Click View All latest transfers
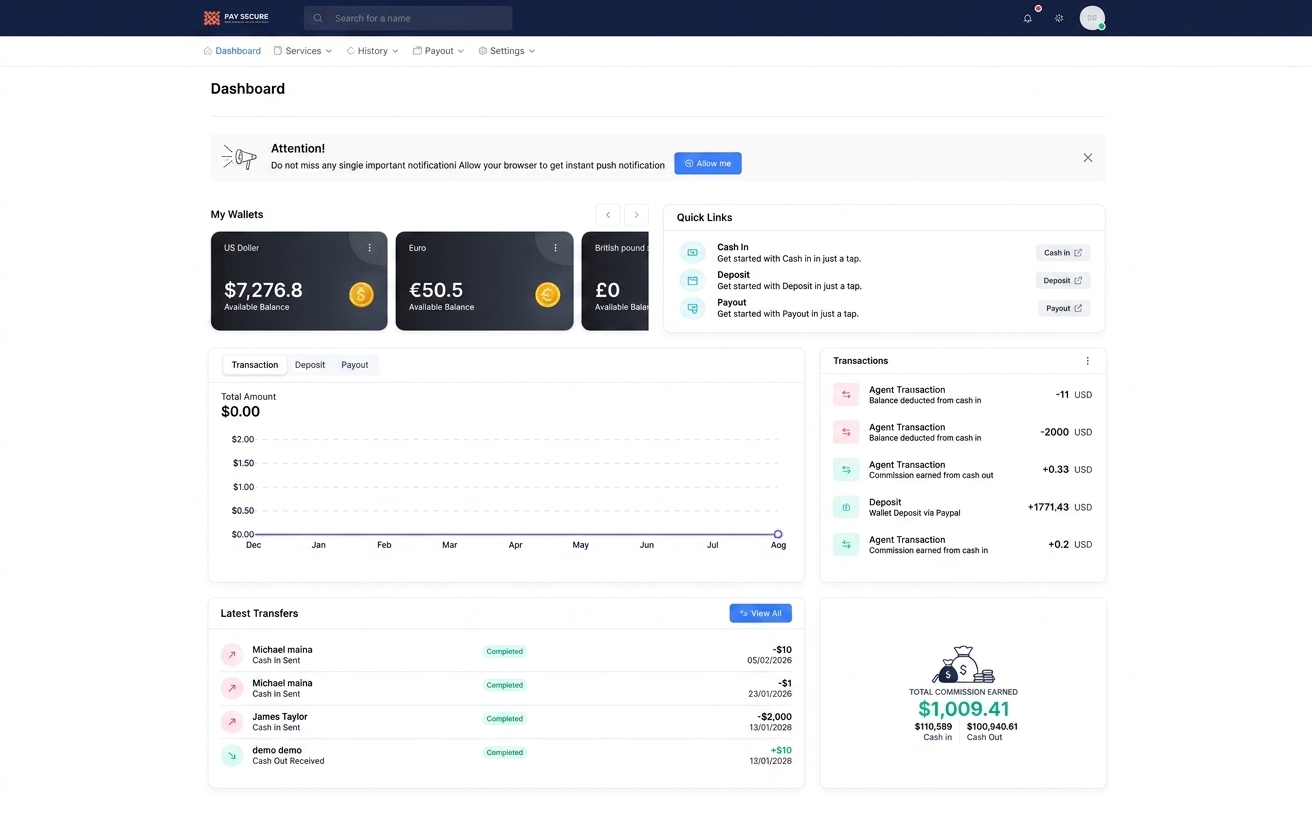The height and width of the screenshot is (816, 1312). (761, 613)
